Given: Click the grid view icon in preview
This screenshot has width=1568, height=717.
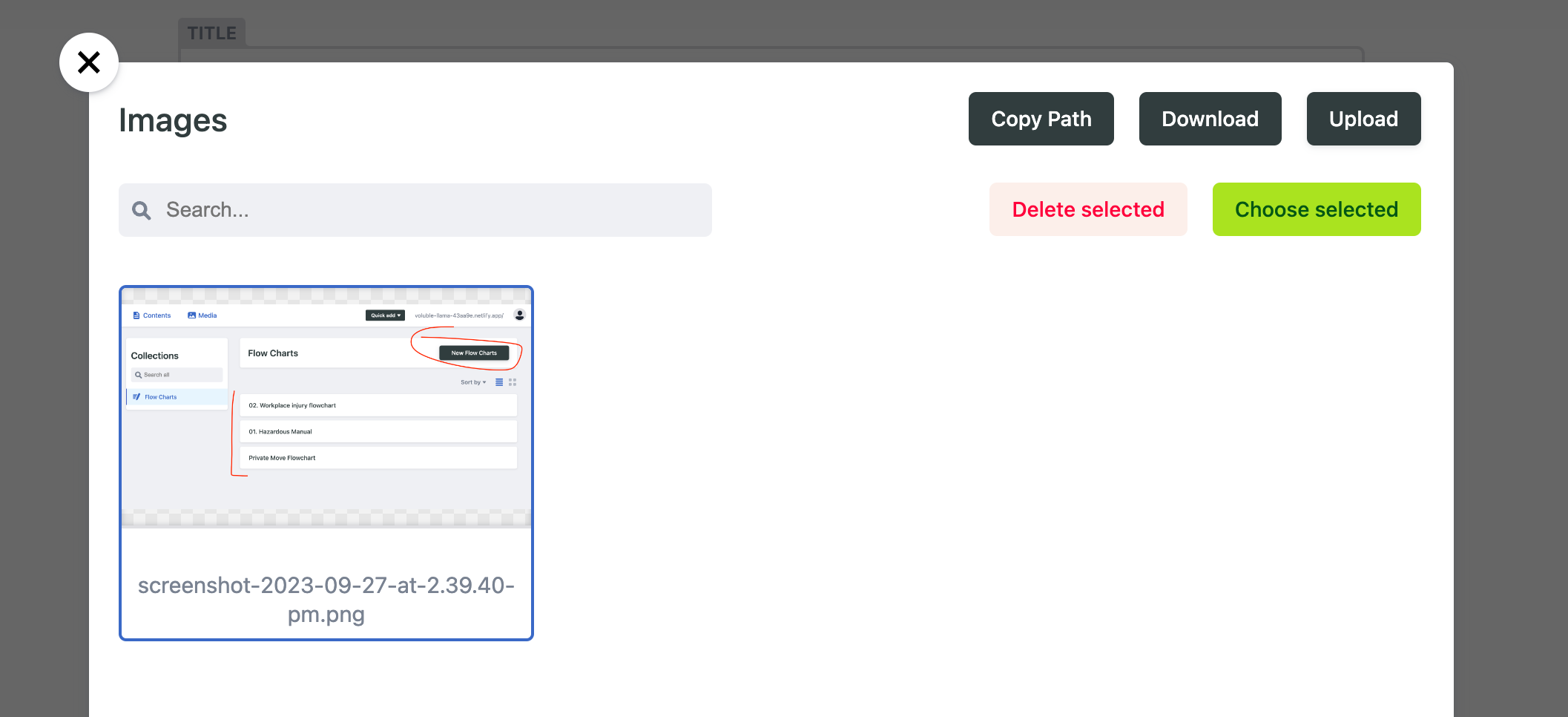Looking at the screenshot, I should click(513, 382).
